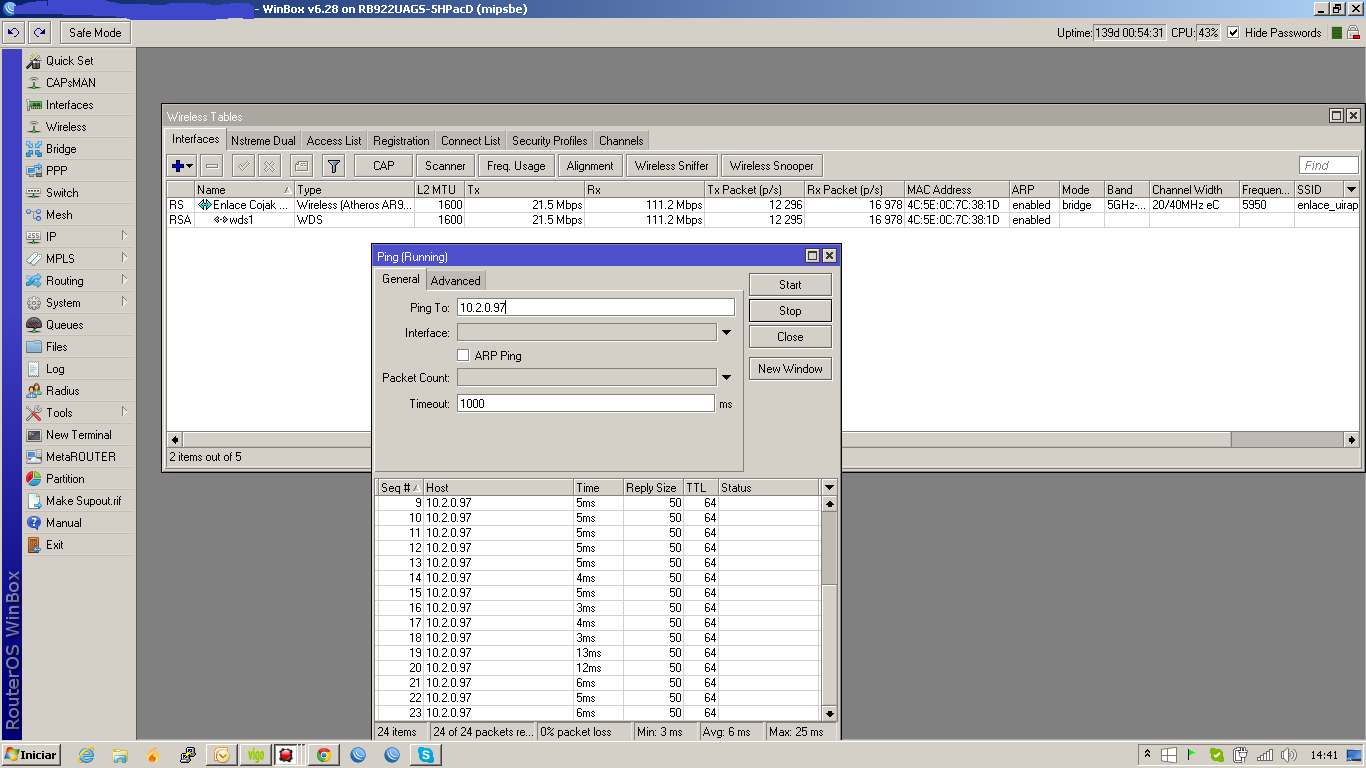Enable the ARP Ping checkbox
1366x768 pixels.
[x=463, y=355]
